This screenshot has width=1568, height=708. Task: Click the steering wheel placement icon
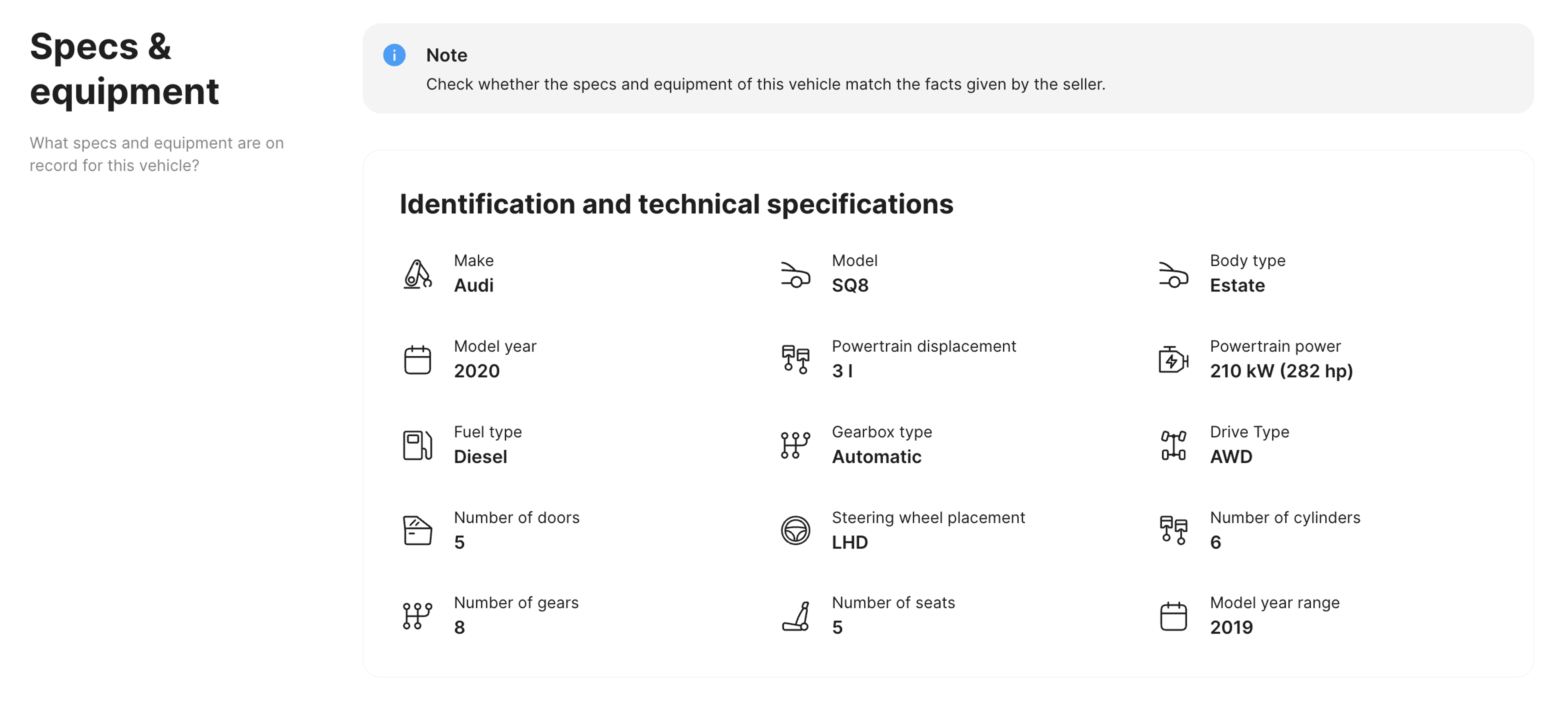tap(795, 530)
